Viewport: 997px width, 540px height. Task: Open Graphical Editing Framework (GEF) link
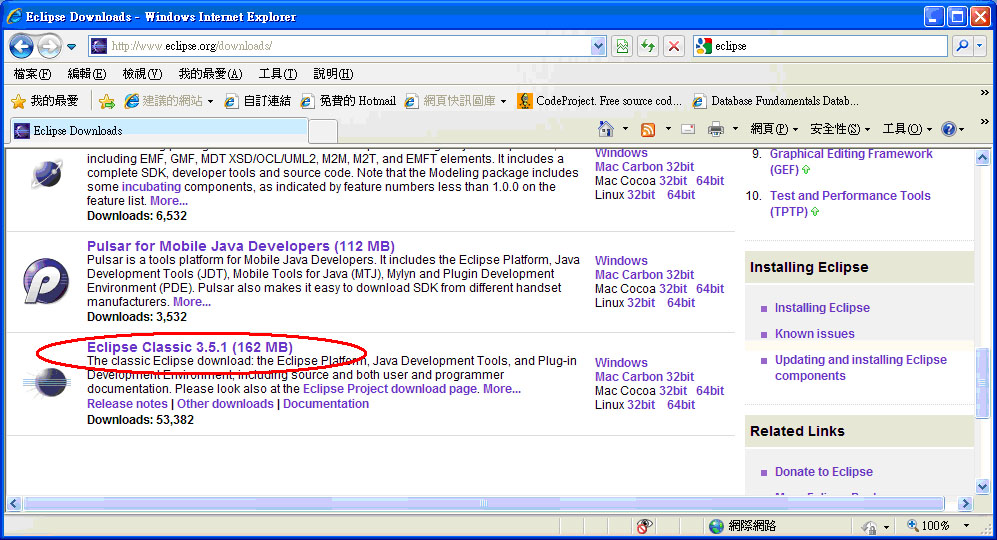click(851, 162)
